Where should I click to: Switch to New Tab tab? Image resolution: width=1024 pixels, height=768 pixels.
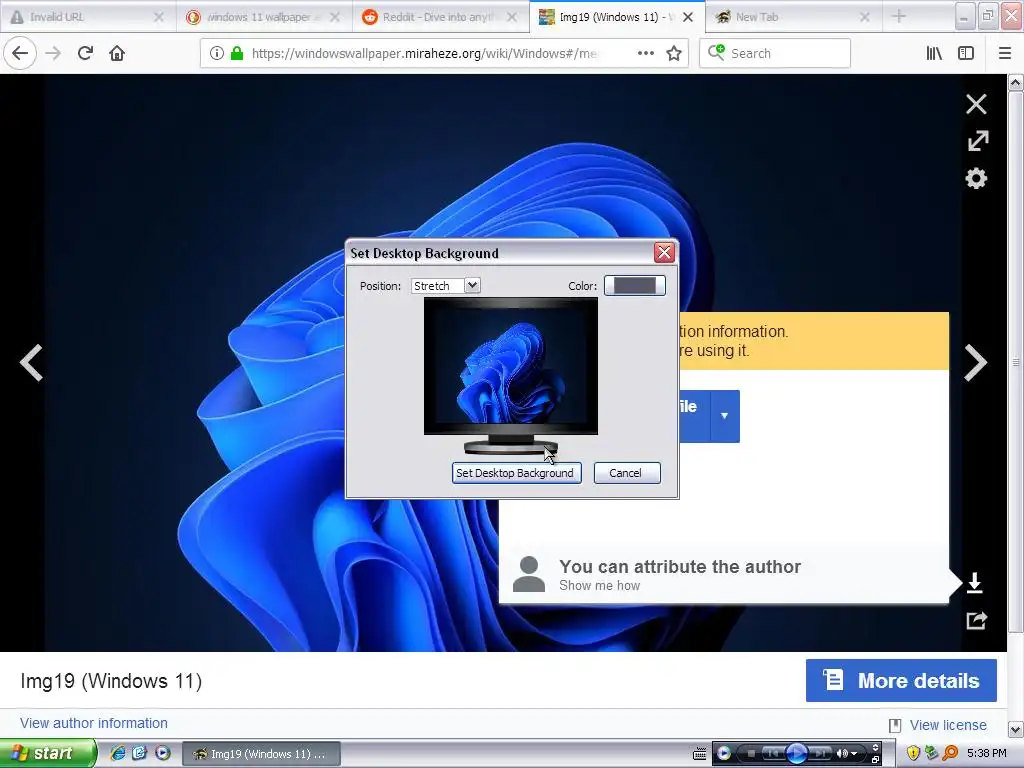click(x=793, y=17)
